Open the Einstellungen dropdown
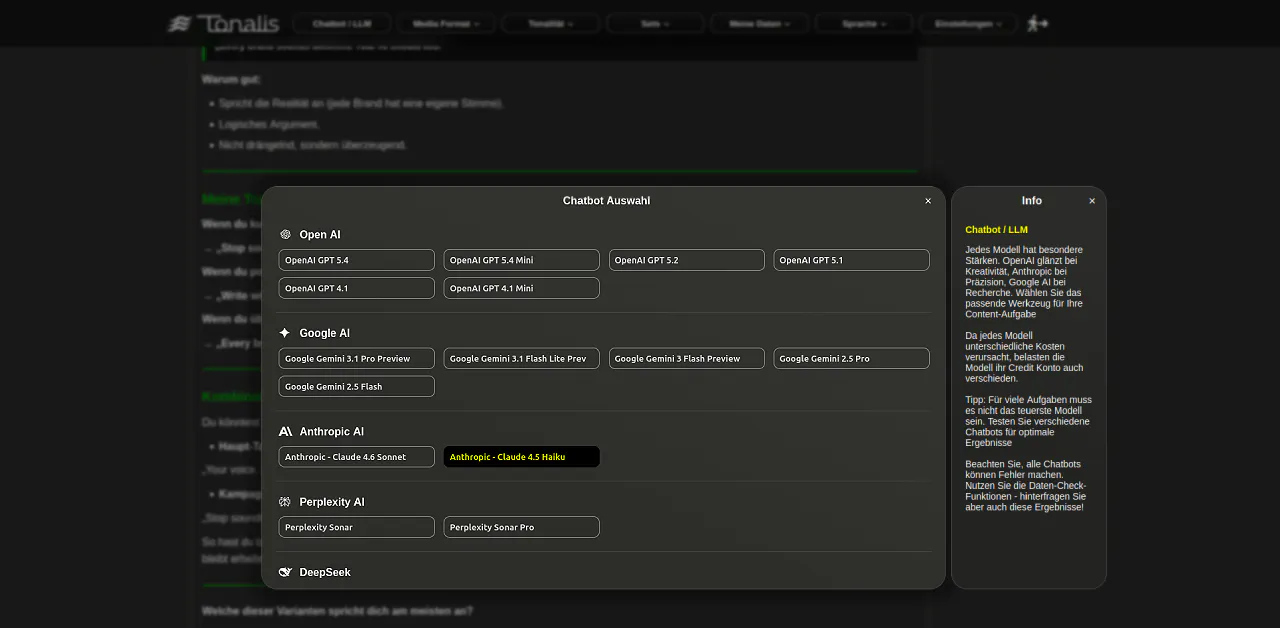The image size is (1280, 628). [968, 24]
